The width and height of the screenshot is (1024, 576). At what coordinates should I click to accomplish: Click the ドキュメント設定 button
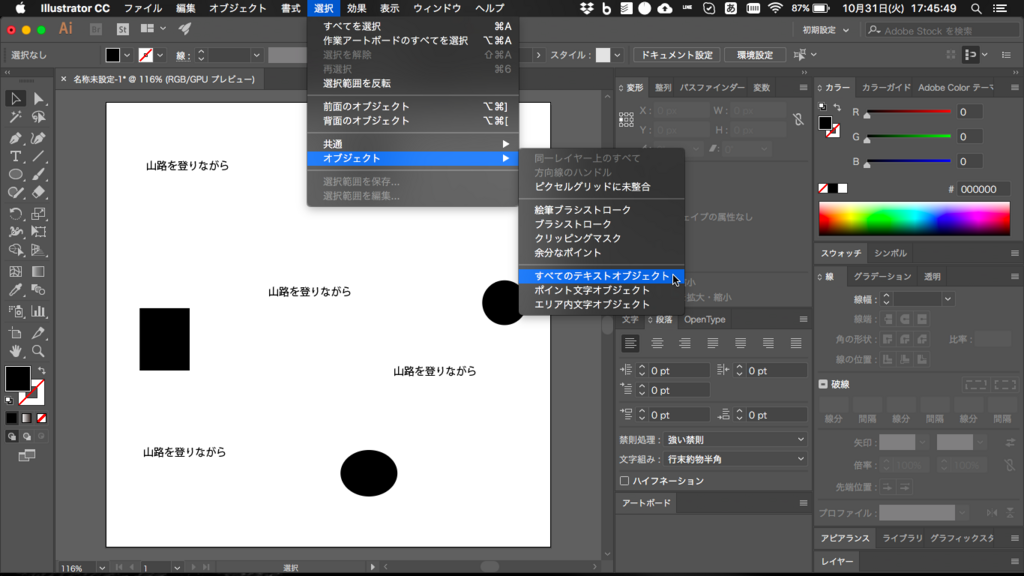pos(676,55)
